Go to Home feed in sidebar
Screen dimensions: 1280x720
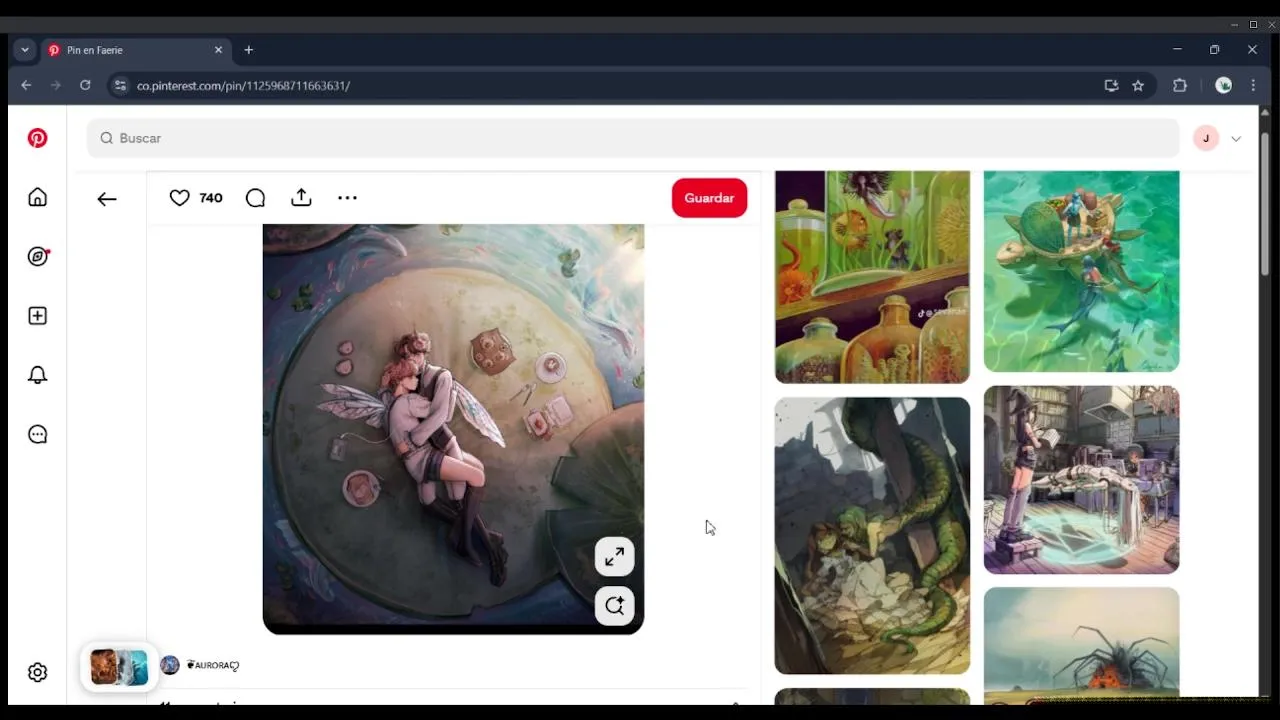point(37,197)
